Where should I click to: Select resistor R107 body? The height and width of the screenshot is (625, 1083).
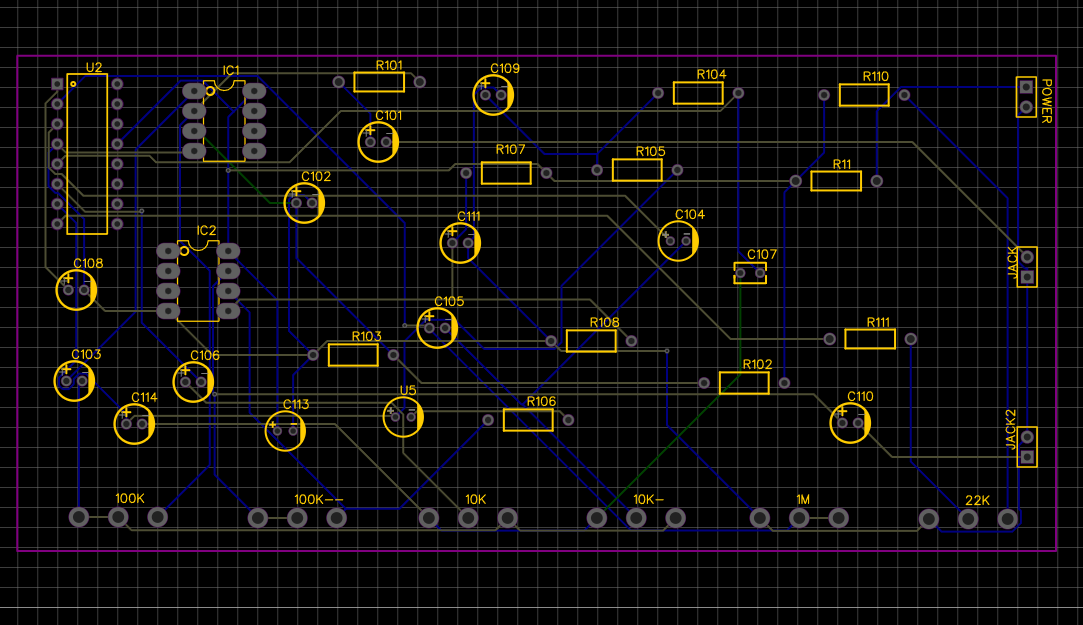pyautogui.click(x=506, y=173)
